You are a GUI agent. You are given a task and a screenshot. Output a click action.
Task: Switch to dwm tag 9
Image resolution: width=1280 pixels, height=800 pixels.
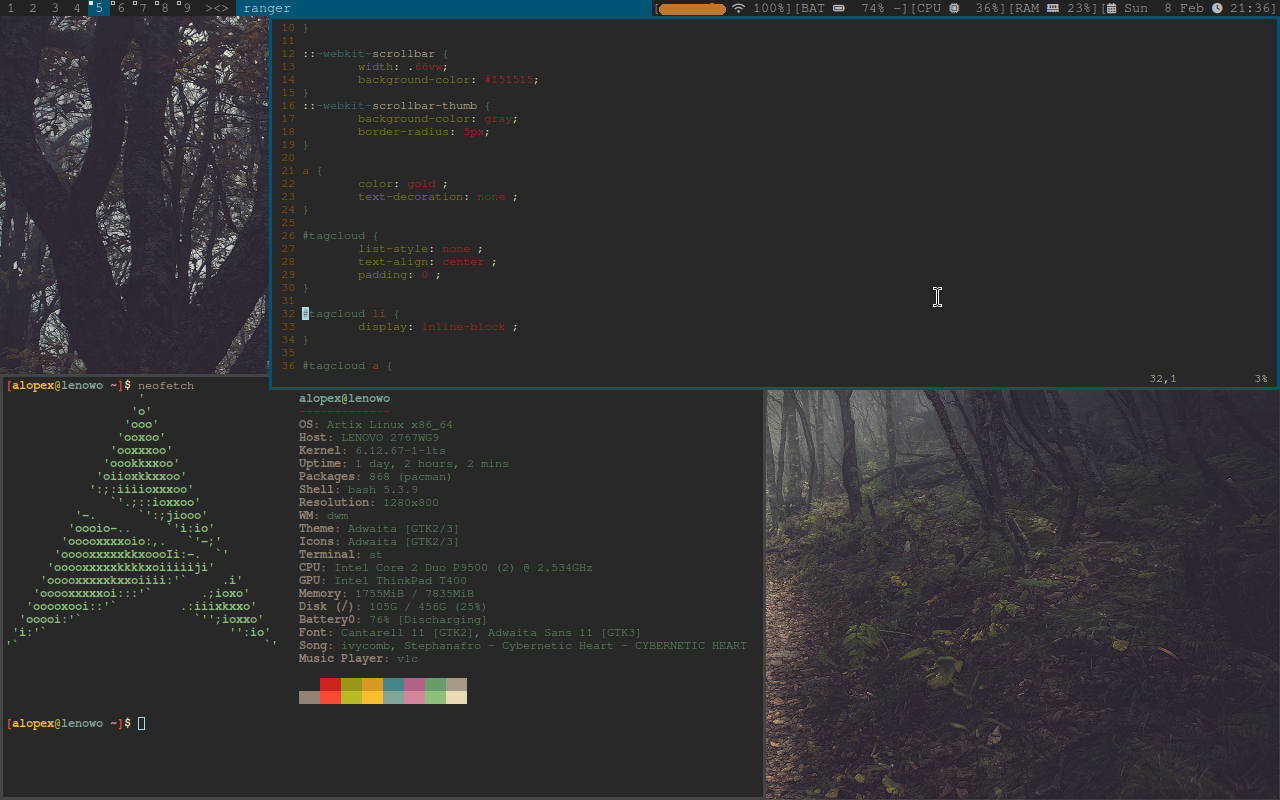click(x=187, y=8)
